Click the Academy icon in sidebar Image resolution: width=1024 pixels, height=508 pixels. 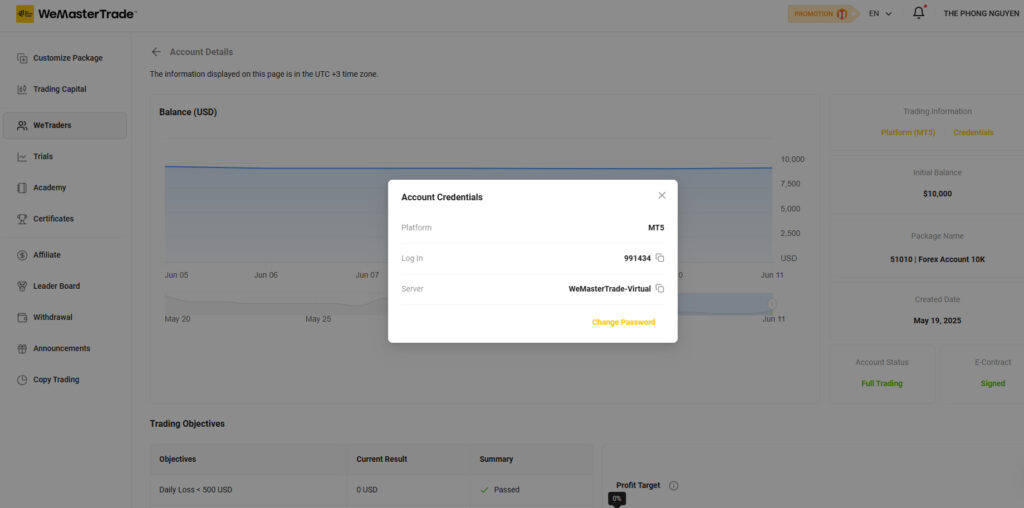pyautogui.click(x=22, y=188)
